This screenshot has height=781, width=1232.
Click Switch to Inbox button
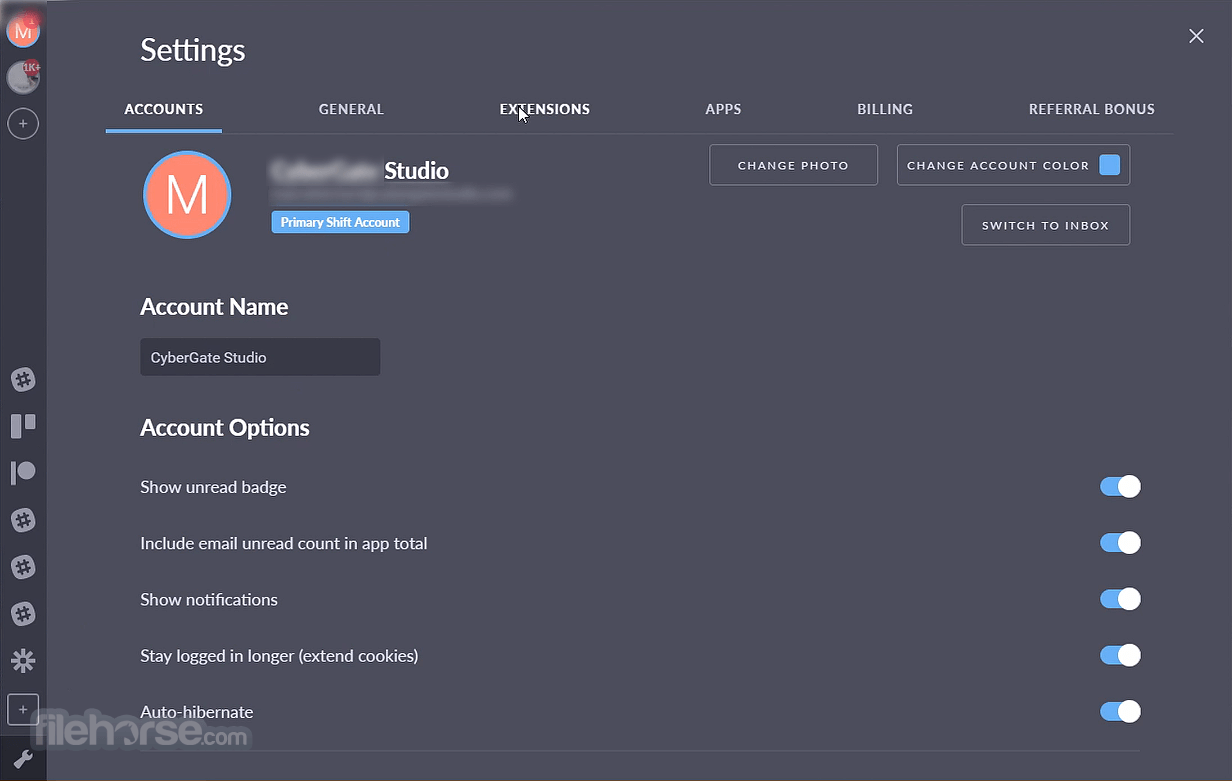(x=1046, y=225)
